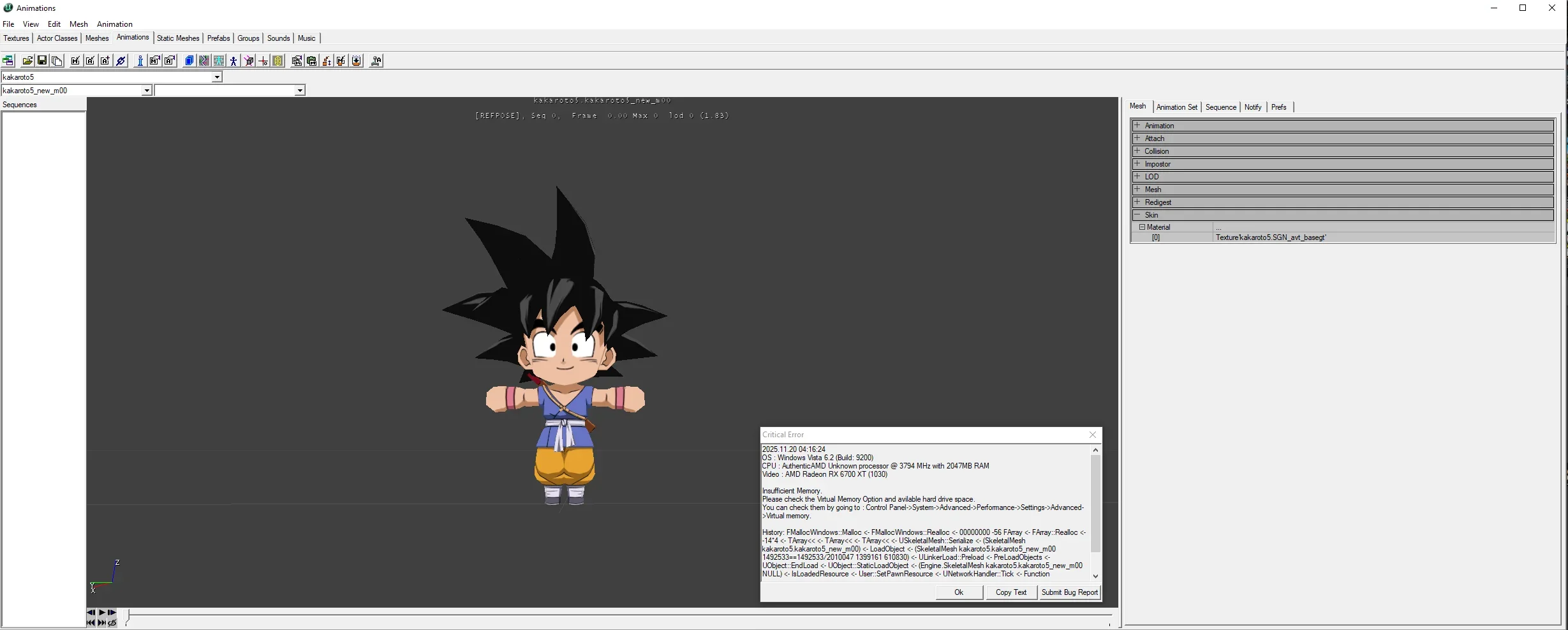Collapse the Material array node
This screenshot has width=1568, height=630.
1142,227
